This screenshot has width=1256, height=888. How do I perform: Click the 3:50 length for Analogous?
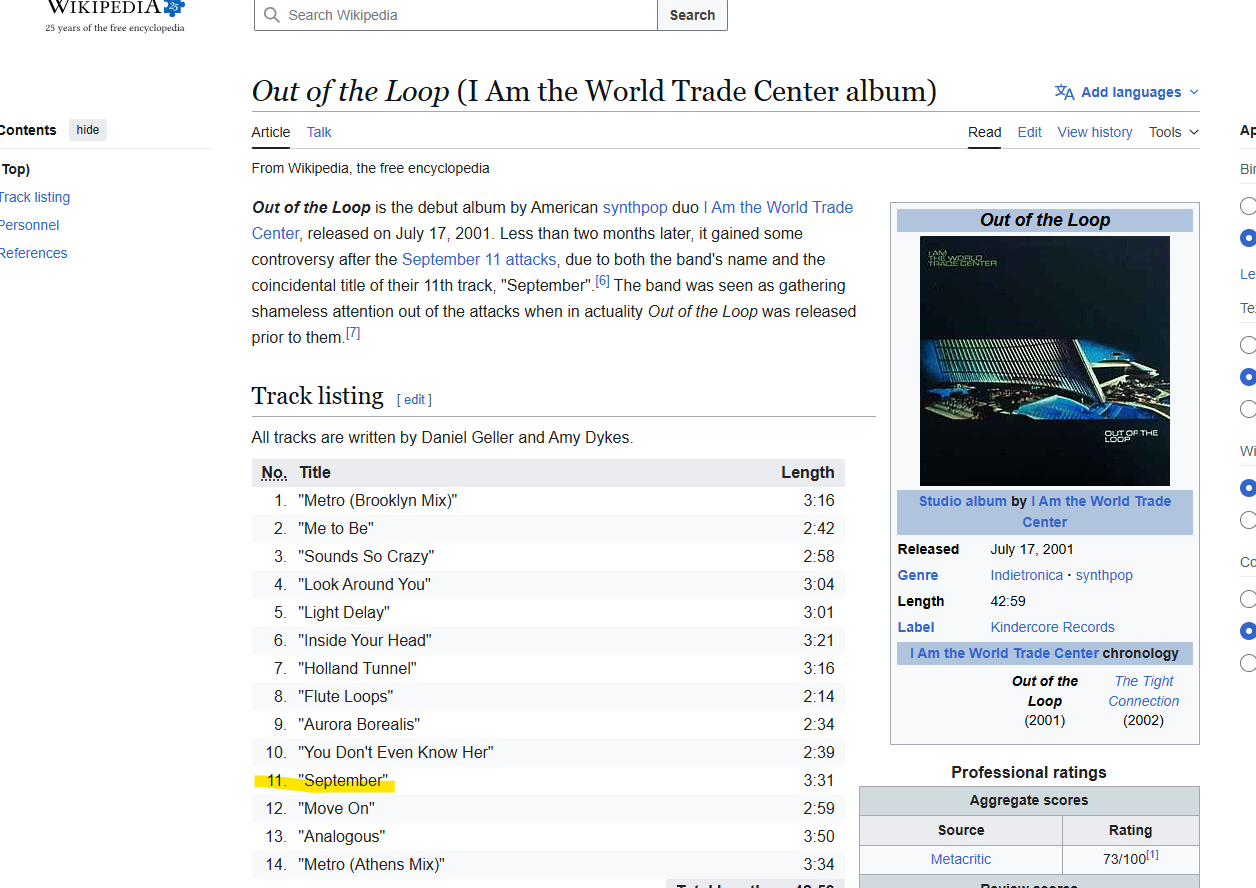(818, 836)
